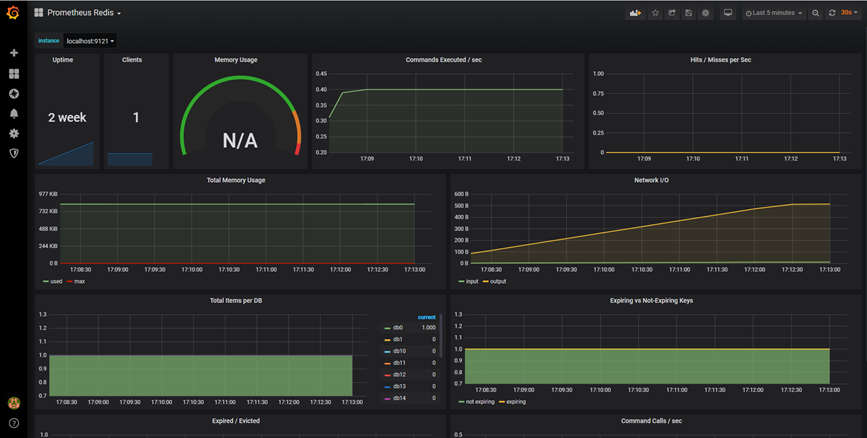Cycle view mode with monitor icon
867x438 pixels.
pos(728,13)
